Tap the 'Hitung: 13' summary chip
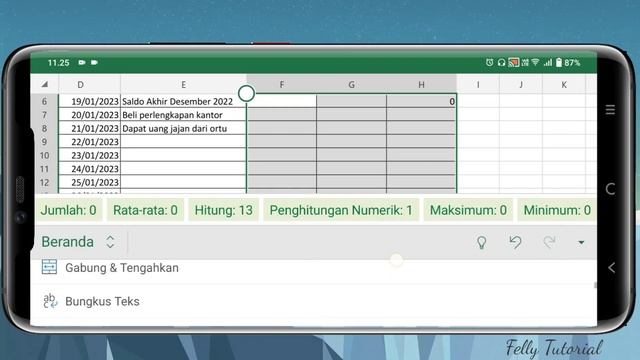Screen dimensions: 640x360 223,210
